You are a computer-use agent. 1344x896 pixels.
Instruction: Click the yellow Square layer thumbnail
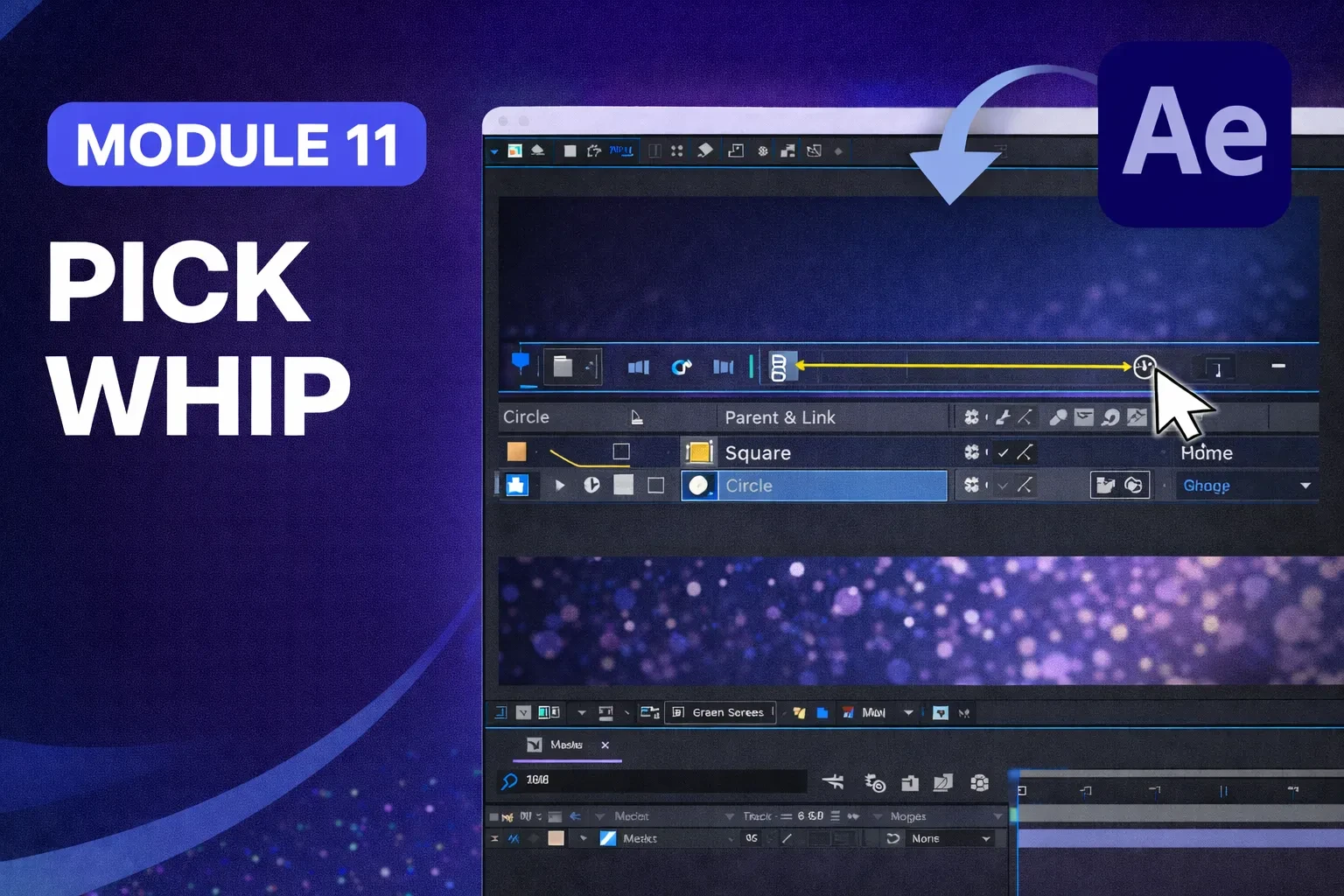699,452
